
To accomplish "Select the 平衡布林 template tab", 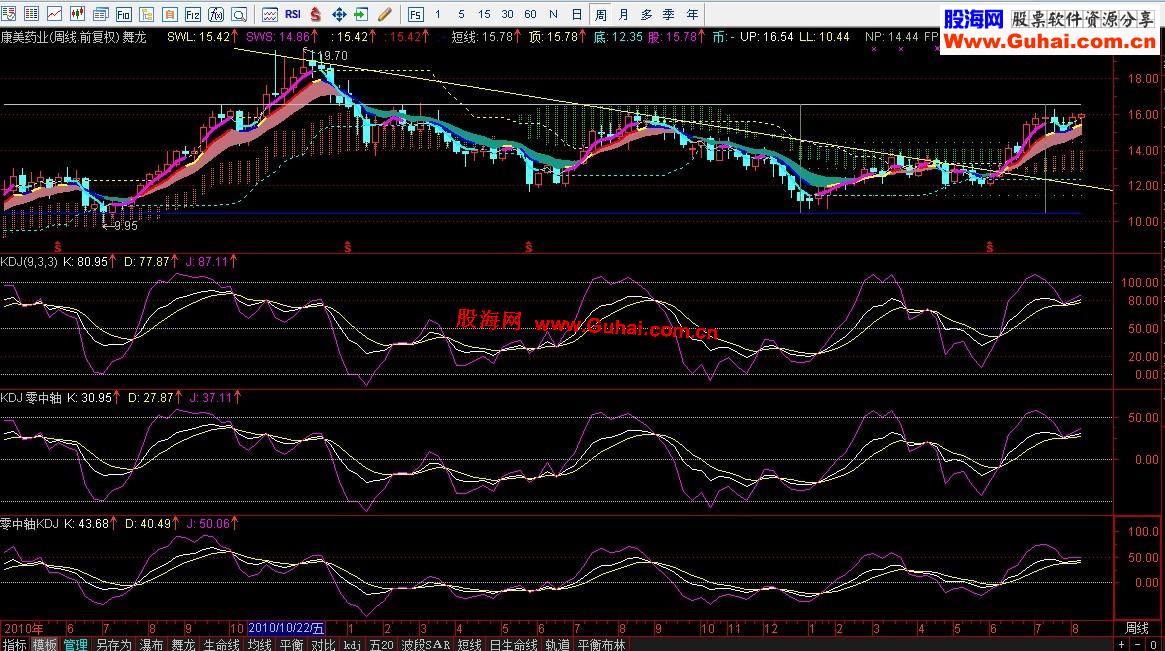I will 602,644.
